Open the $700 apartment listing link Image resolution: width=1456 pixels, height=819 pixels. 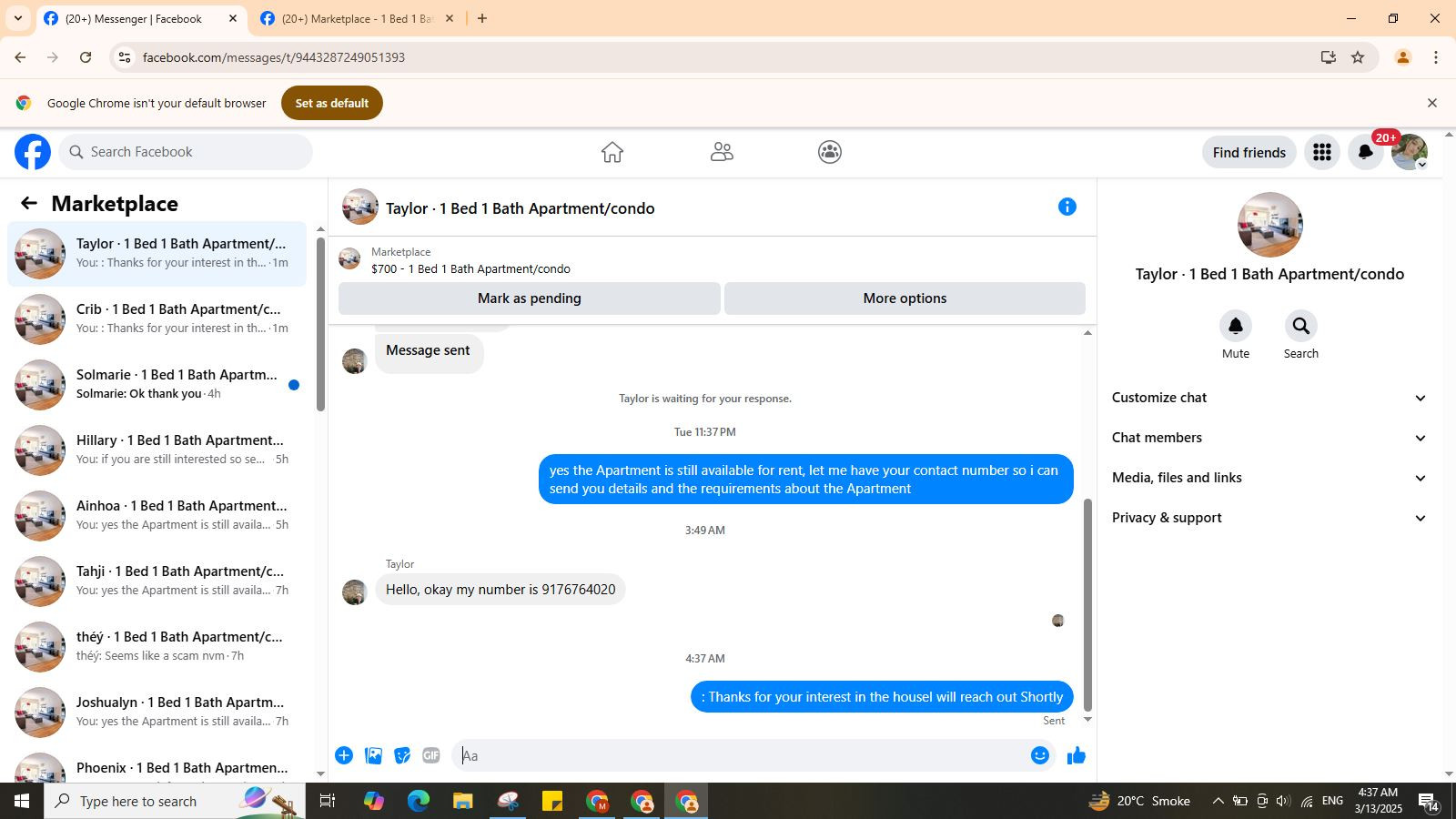click(x=470, y=269)
